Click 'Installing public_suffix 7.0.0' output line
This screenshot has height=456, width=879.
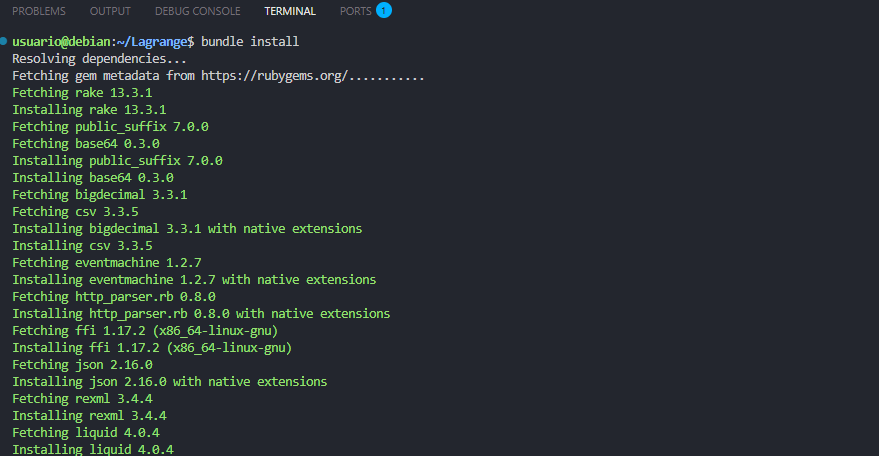(x=117, y=161)
